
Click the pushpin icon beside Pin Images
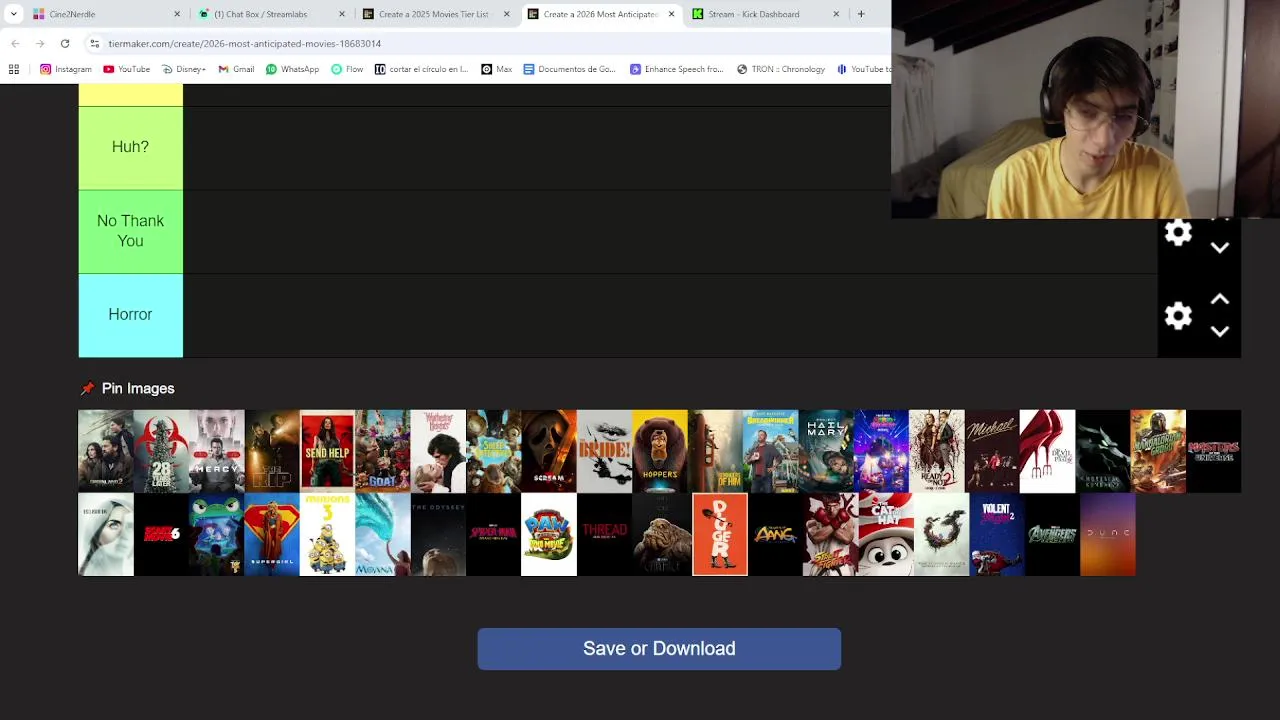[x=87, y=388]
